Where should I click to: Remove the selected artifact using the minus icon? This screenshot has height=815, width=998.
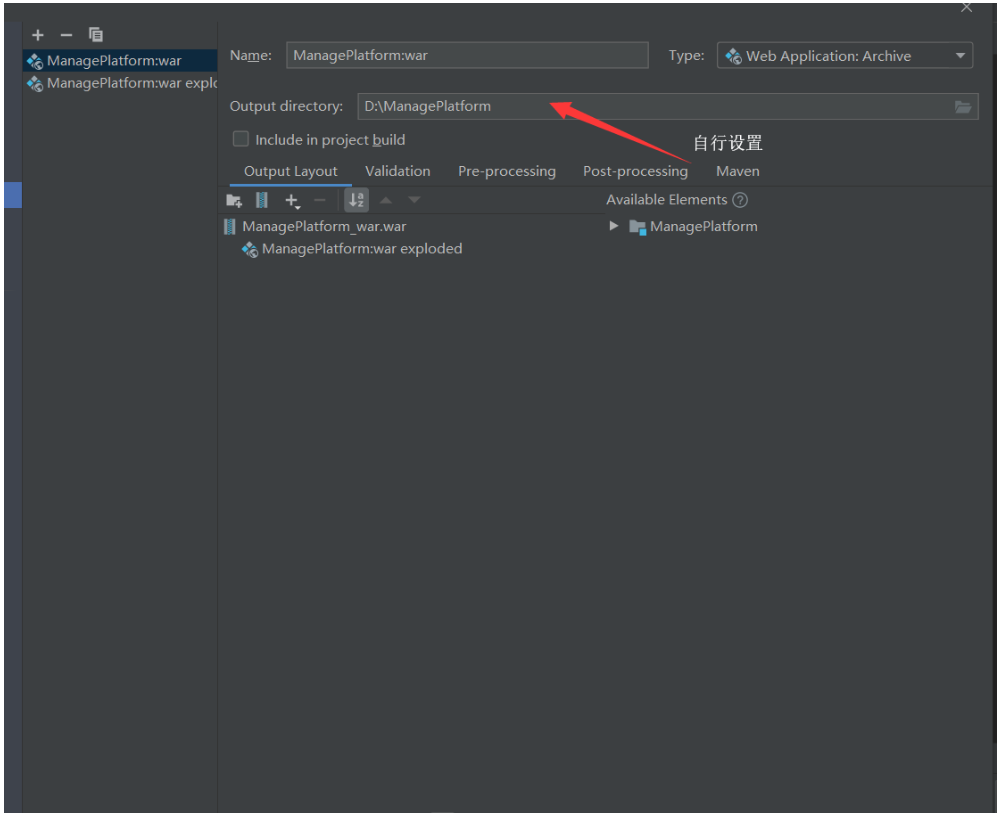click(x=66, y=34)
